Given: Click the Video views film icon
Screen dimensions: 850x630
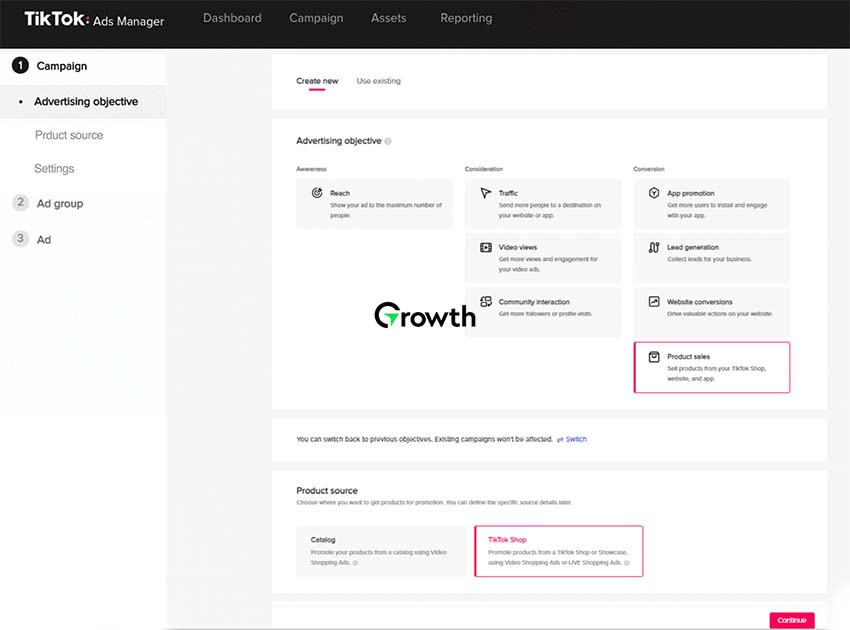Looking at the screenshot, I should [486, 248].
